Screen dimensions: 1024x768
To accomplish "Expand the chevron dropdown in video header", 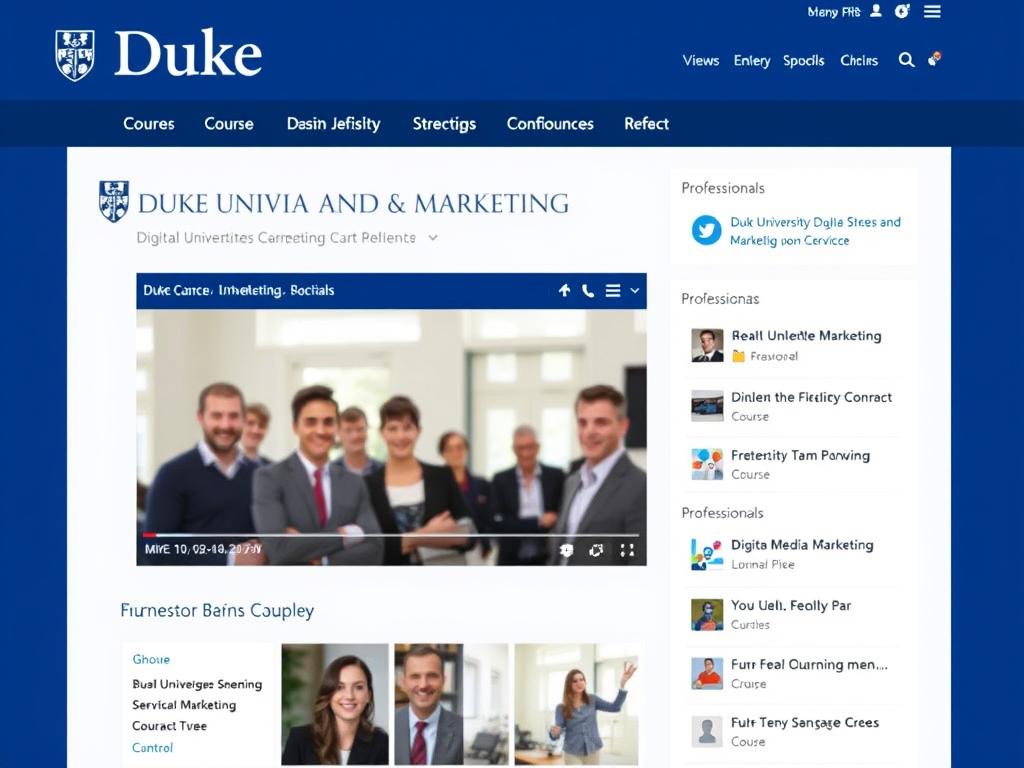I will (x=635, y=291).
